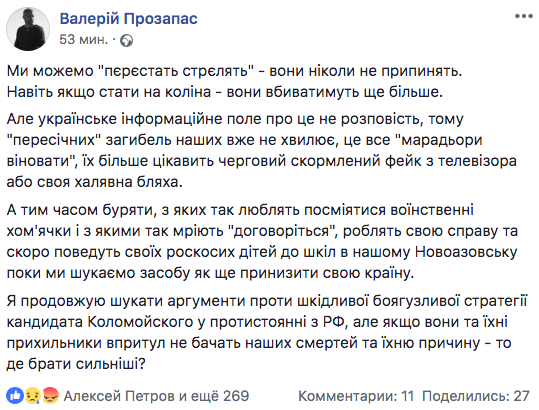Screen dimensions: 539x410
Task: Open the 53 мин. post timestamp
Action: pyautogui.click(x=84, y=40)
